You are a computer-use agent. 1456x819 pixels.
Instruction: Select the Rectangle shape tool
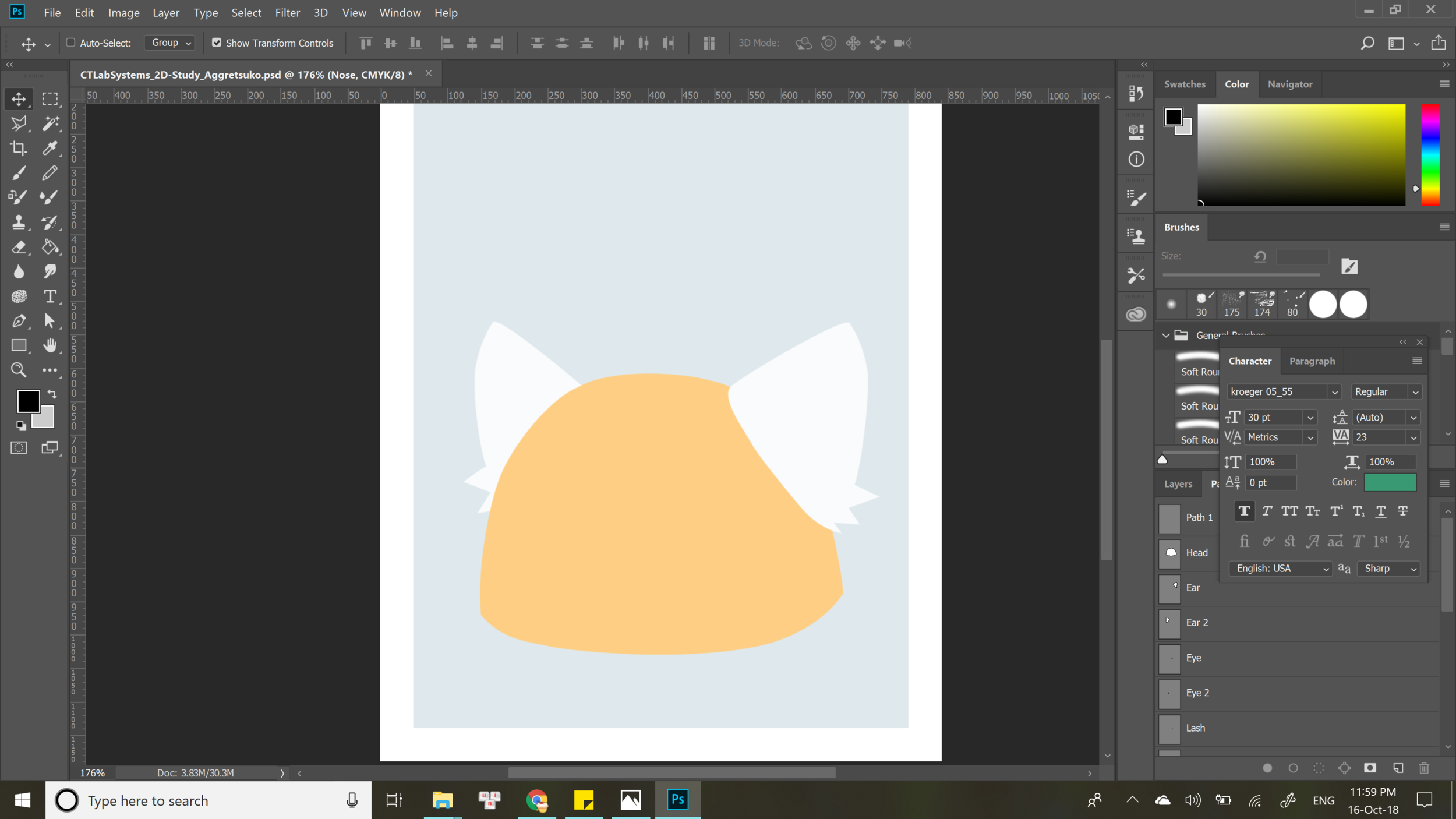19,345
